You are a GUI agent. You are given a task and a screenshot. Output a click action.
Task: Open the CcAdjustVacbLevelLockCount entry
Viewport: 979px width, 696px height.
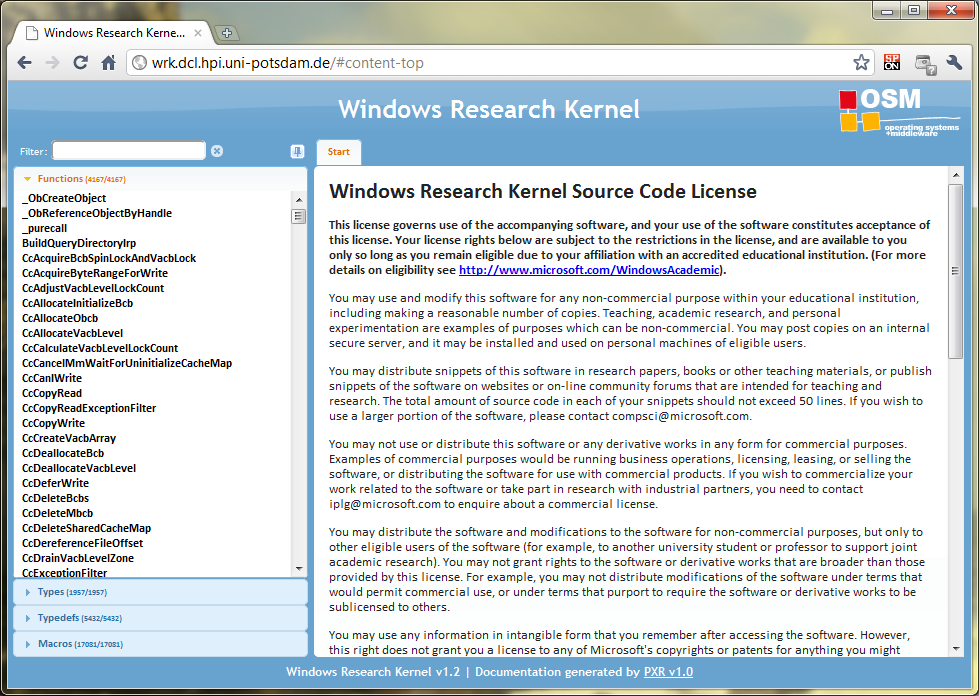coord(93,288)
